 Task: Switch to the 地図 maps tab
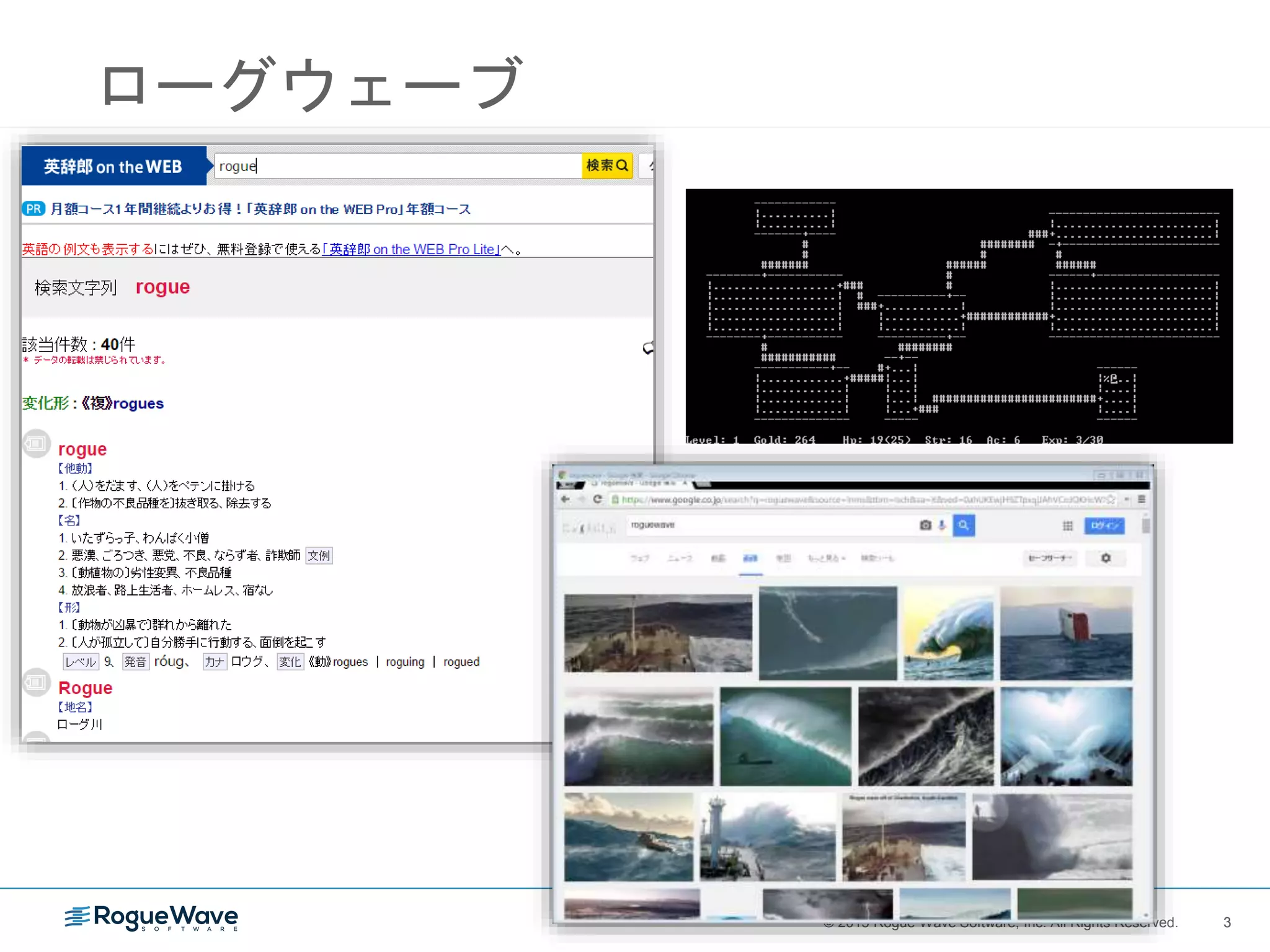coord(784,558)
